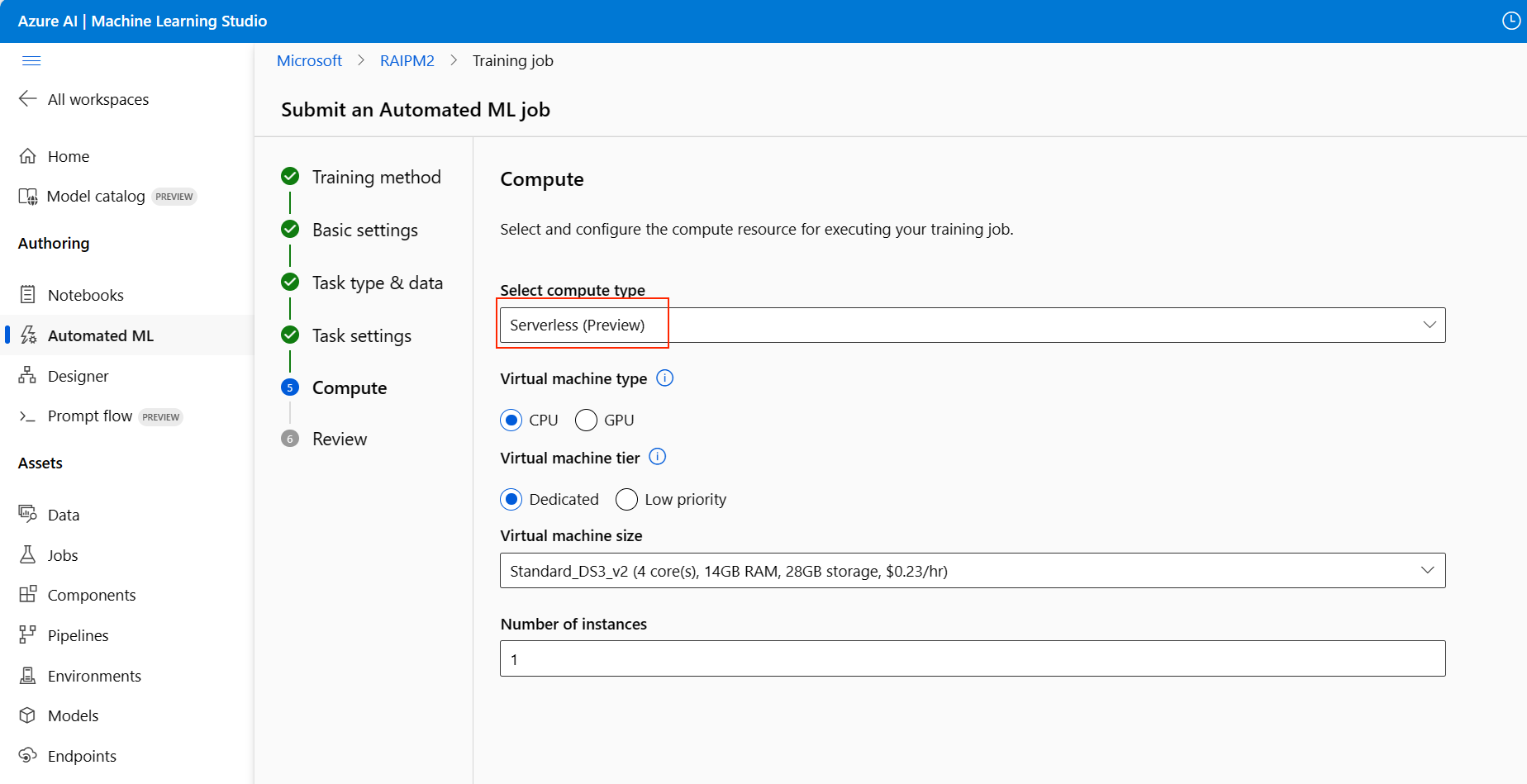Image resolution: width=1527 pixels, height=784 pixels.
Task: Open Prompt flow in the sidebar
Action: tap(89, 416)
